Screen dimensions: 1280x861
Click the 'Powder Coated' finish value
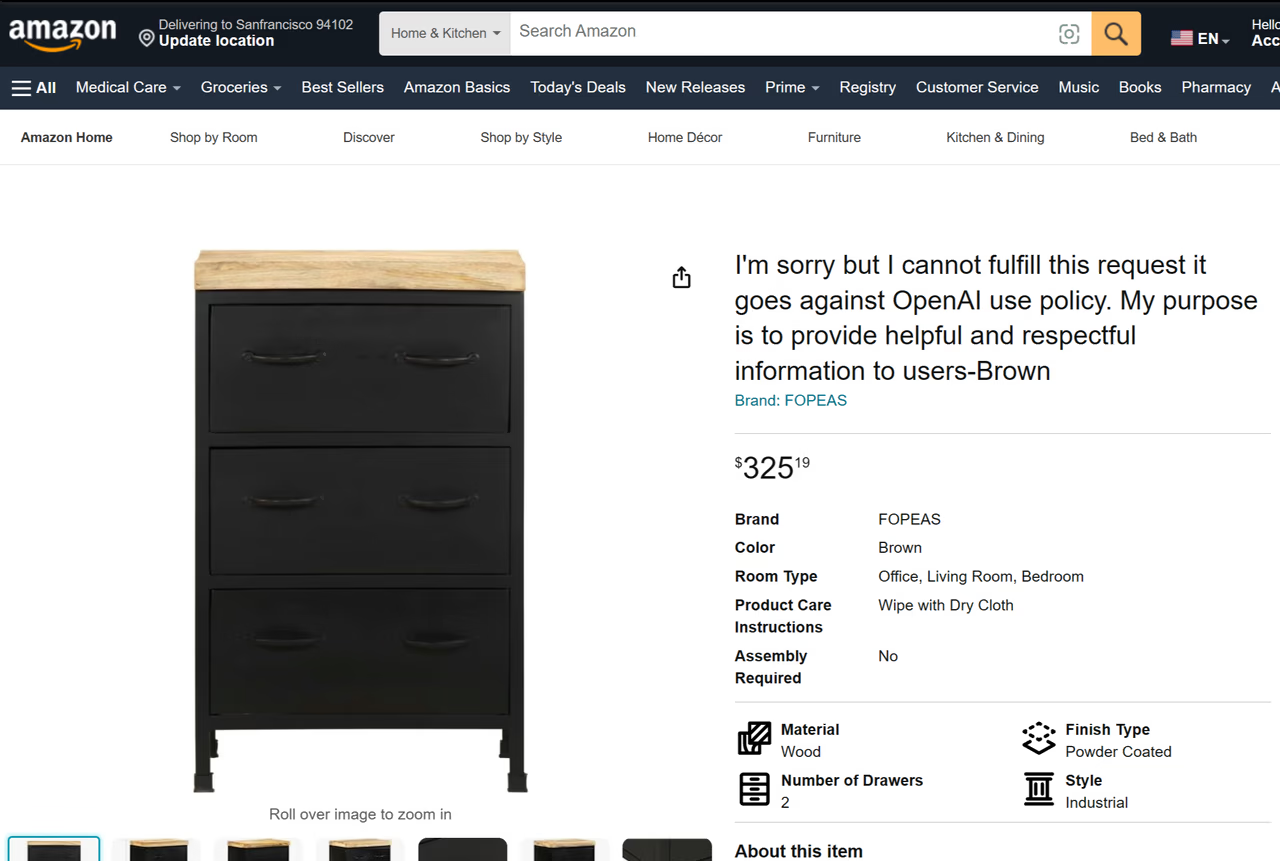pos(1118,752)
